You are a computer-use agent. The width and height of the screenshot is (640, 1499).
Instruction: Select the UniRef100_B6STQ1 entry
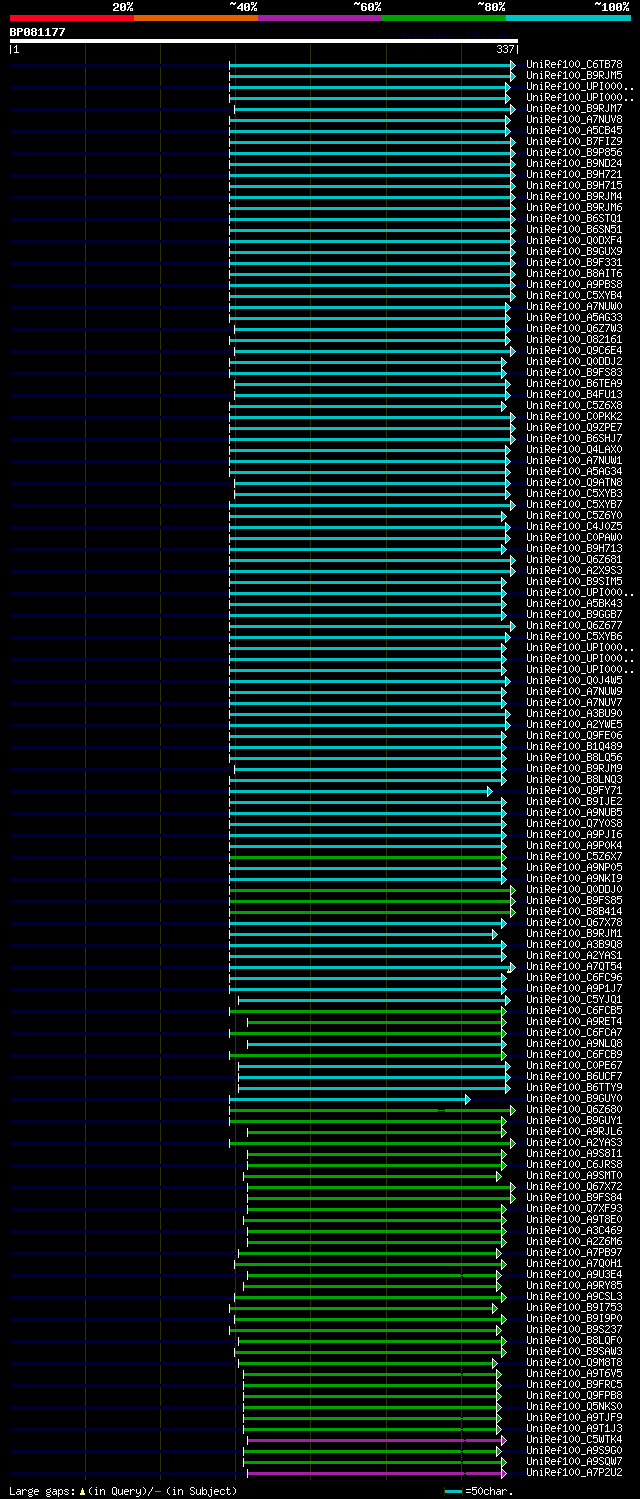574,218
